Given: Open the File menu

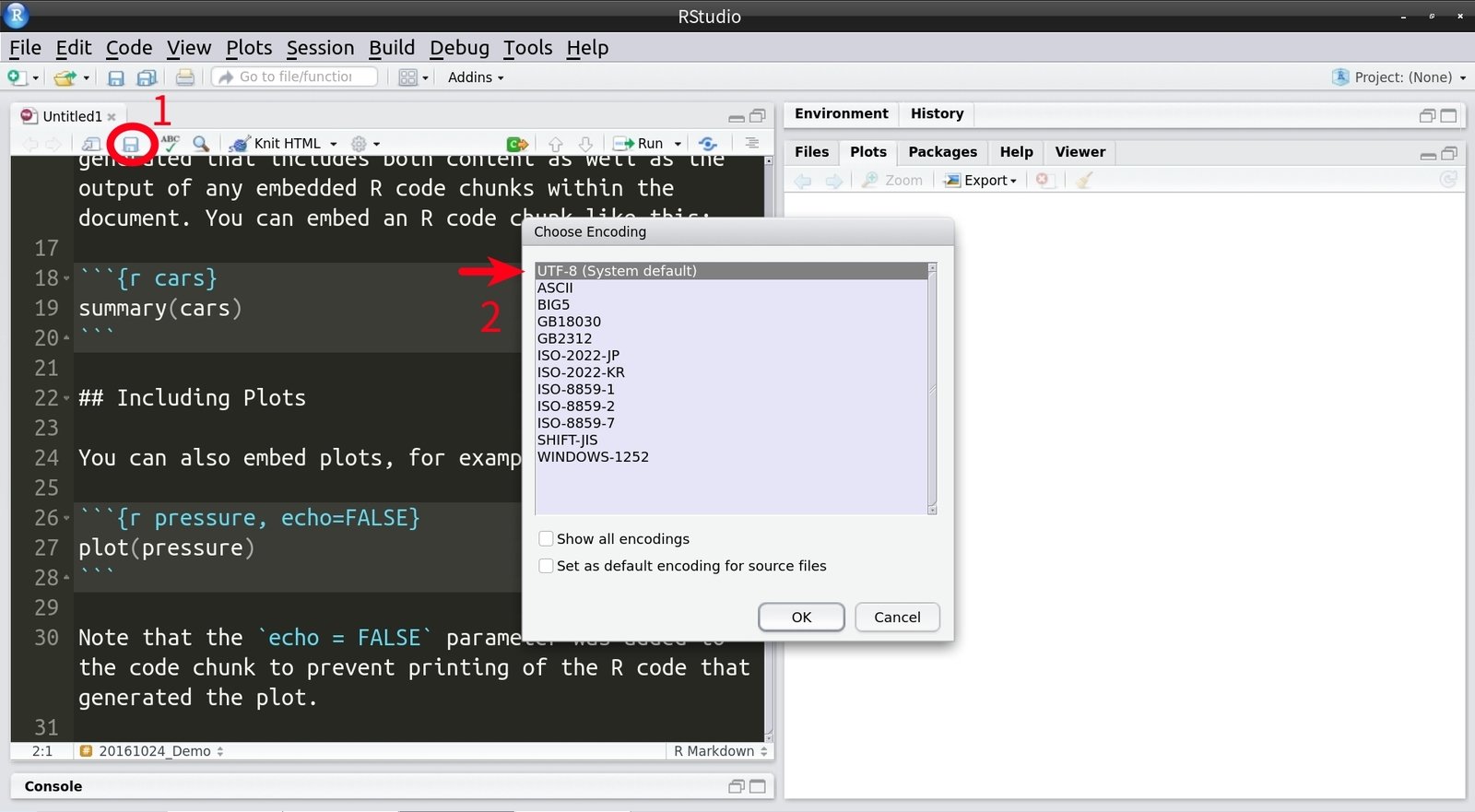Looking at the screenshot, I should (x=25, y=48).
